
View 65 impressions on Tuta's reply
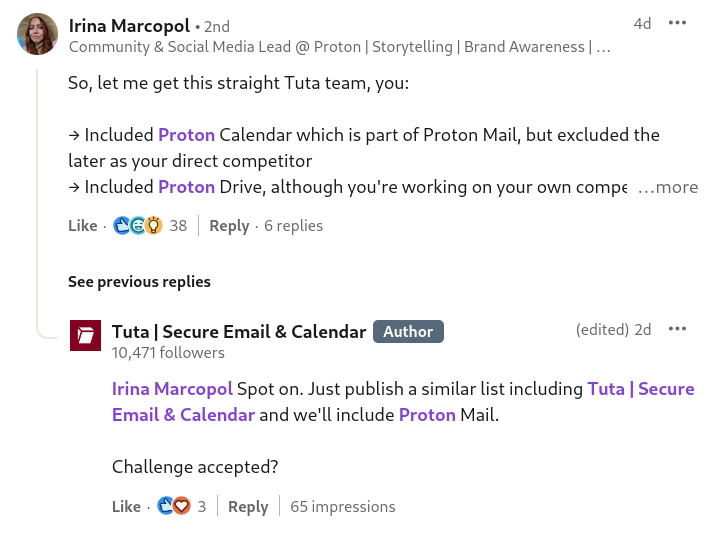[342, 507]
